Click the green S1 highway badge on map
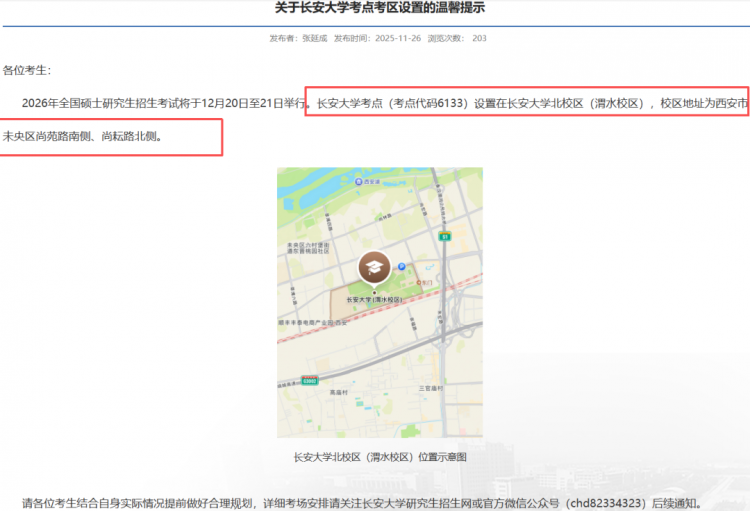Screen dimensions: 750x511 (x=445, y=236)
